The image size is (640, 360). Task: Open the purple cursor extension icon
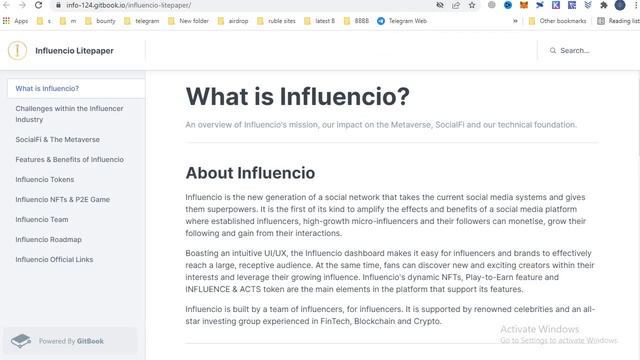[x=572, y=5]
